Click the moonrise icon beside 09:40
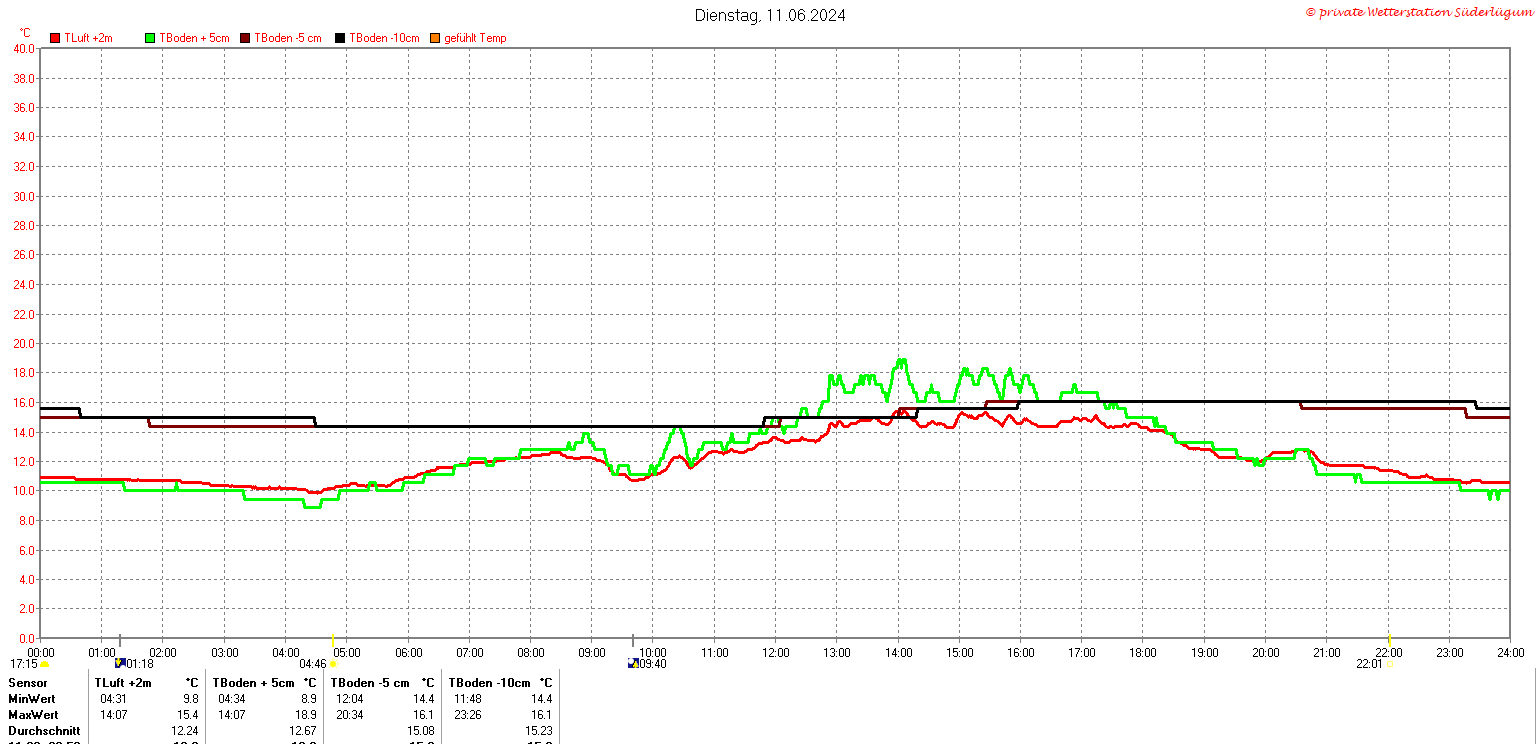Screen dimensions: 1536x744 pyautogui.click(x=632, y=663)
